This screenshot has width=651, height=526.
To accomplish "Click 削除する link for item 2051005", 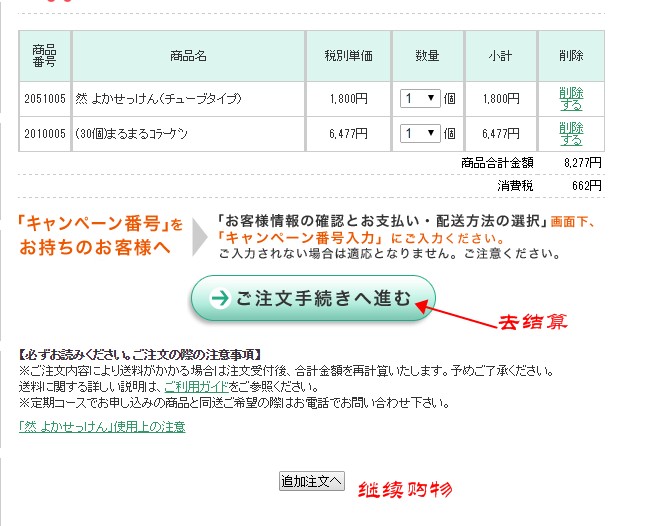I will pos(570,99).
